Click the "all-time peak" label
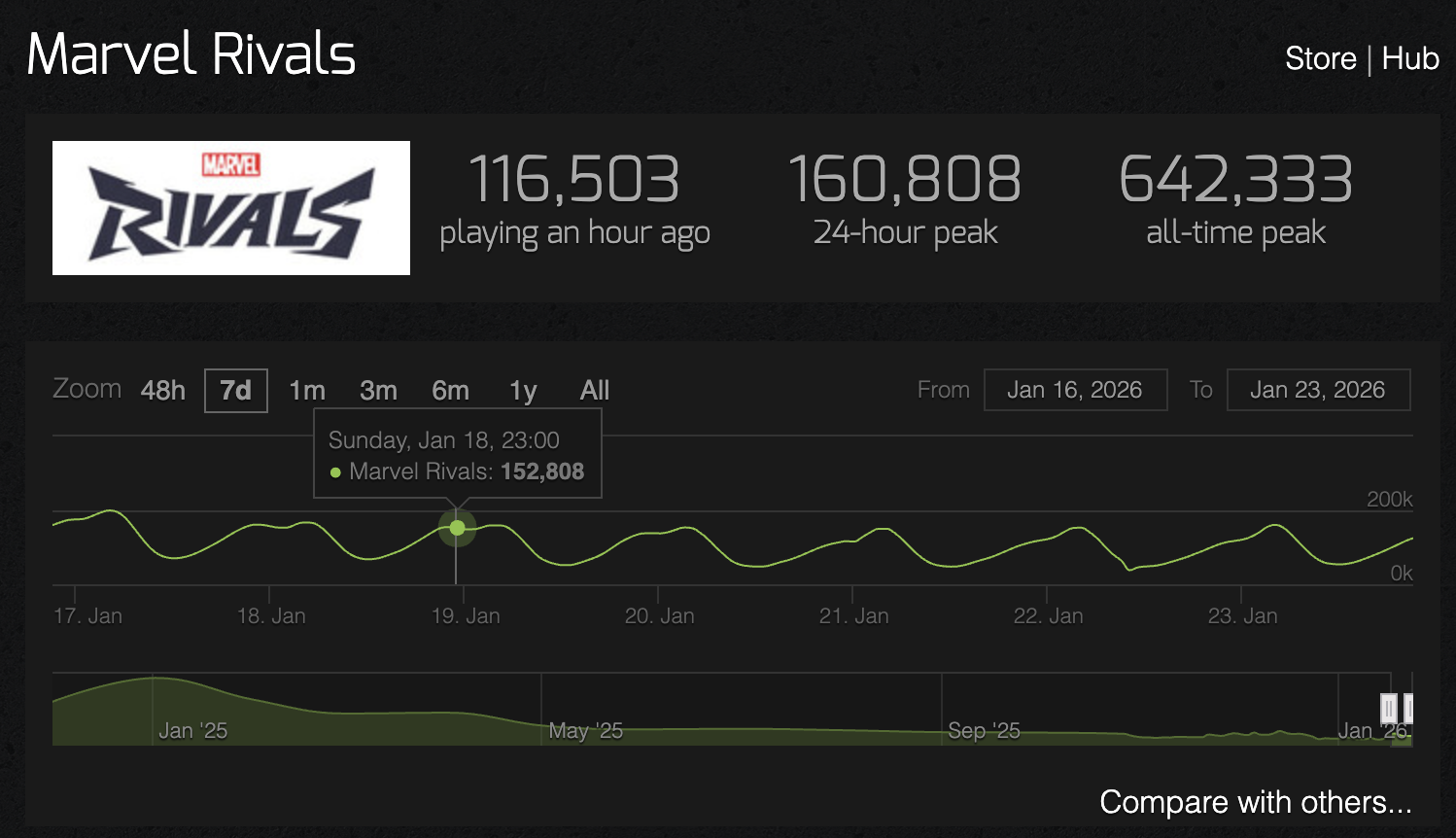The image size is (1456, 838). coord(1236,232)
